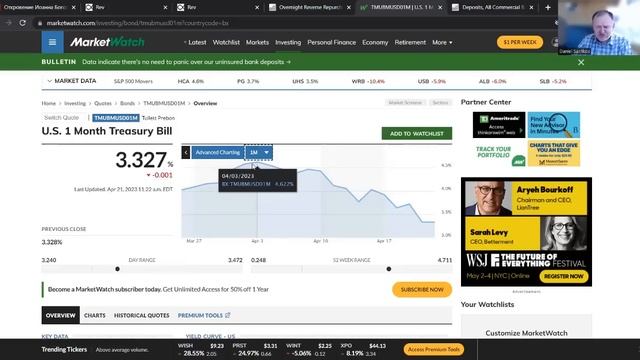Viewport: 640px width, 360px height.
Task: Click Register Now in WSJ ad
Action: point(564,276)
